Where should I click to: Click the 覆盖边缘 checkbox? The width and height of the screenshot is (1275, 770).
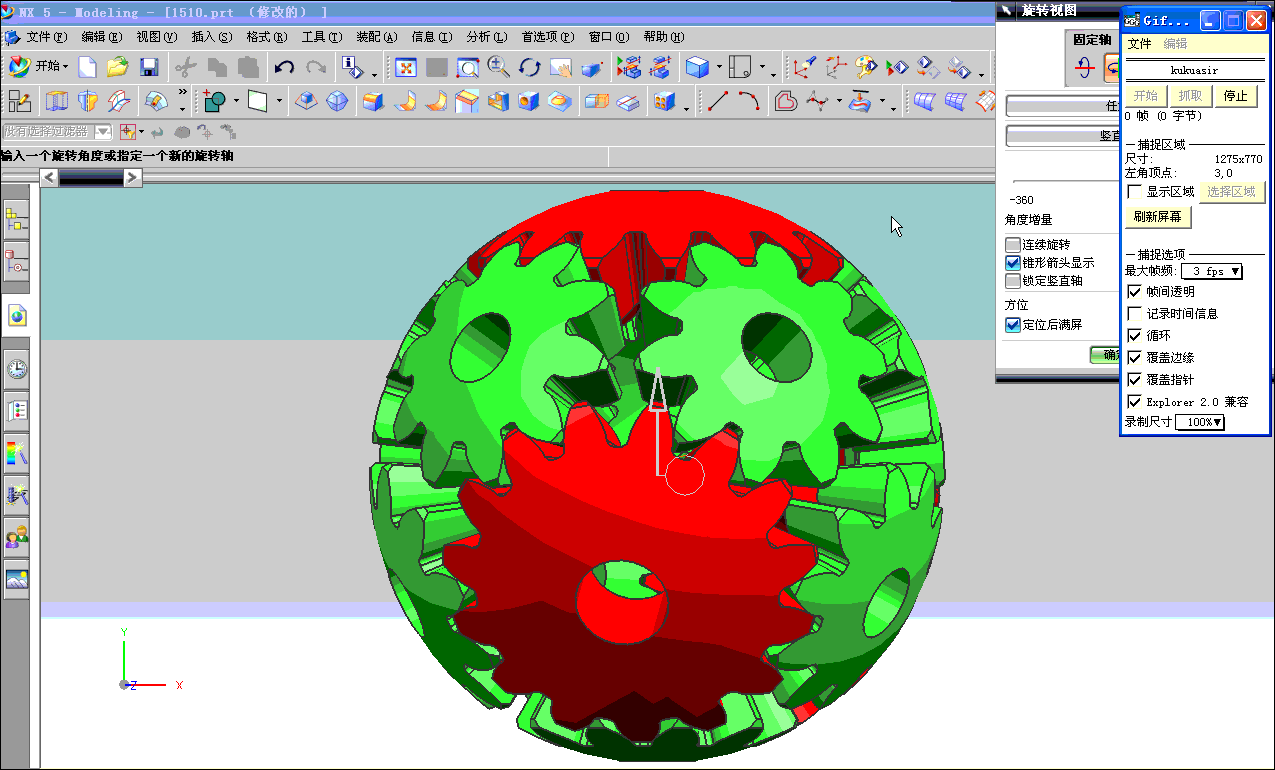(1134, 358)
